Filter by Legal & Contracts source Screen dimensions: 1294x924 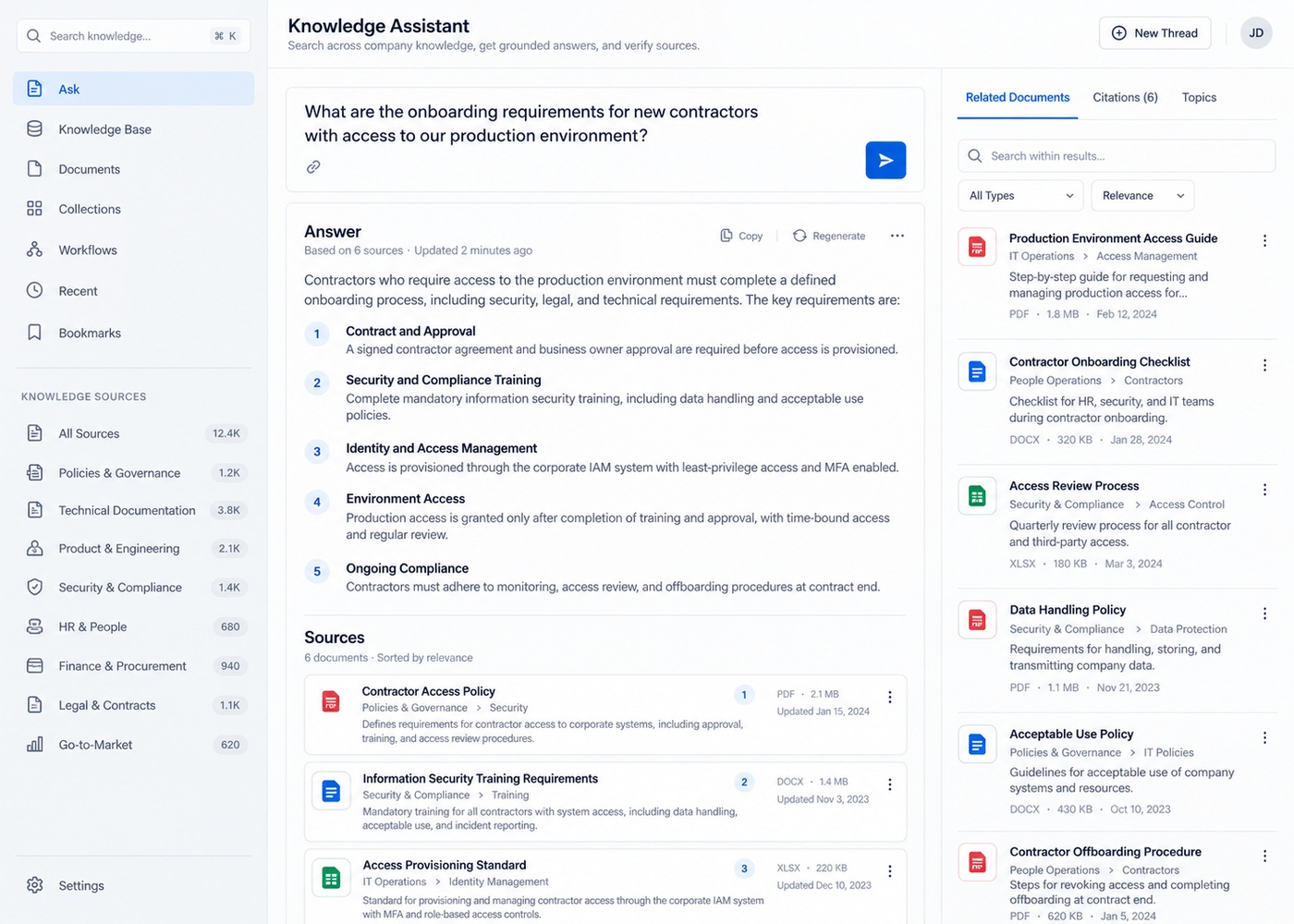pyautogui.click(x=134, y=705)
